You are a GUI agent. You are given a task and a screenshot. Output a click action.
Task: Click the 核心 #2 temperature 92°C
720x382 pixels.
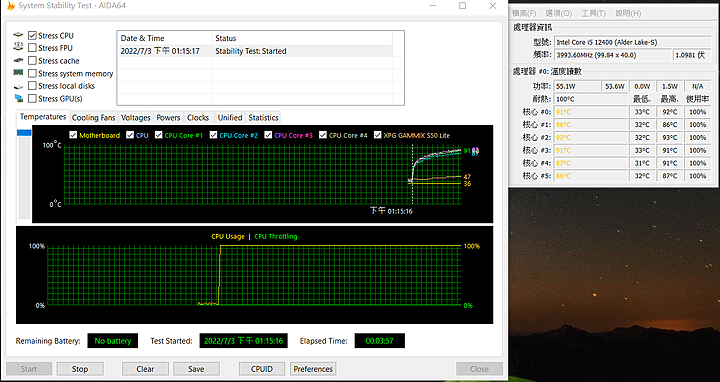[x=591, y=138]
